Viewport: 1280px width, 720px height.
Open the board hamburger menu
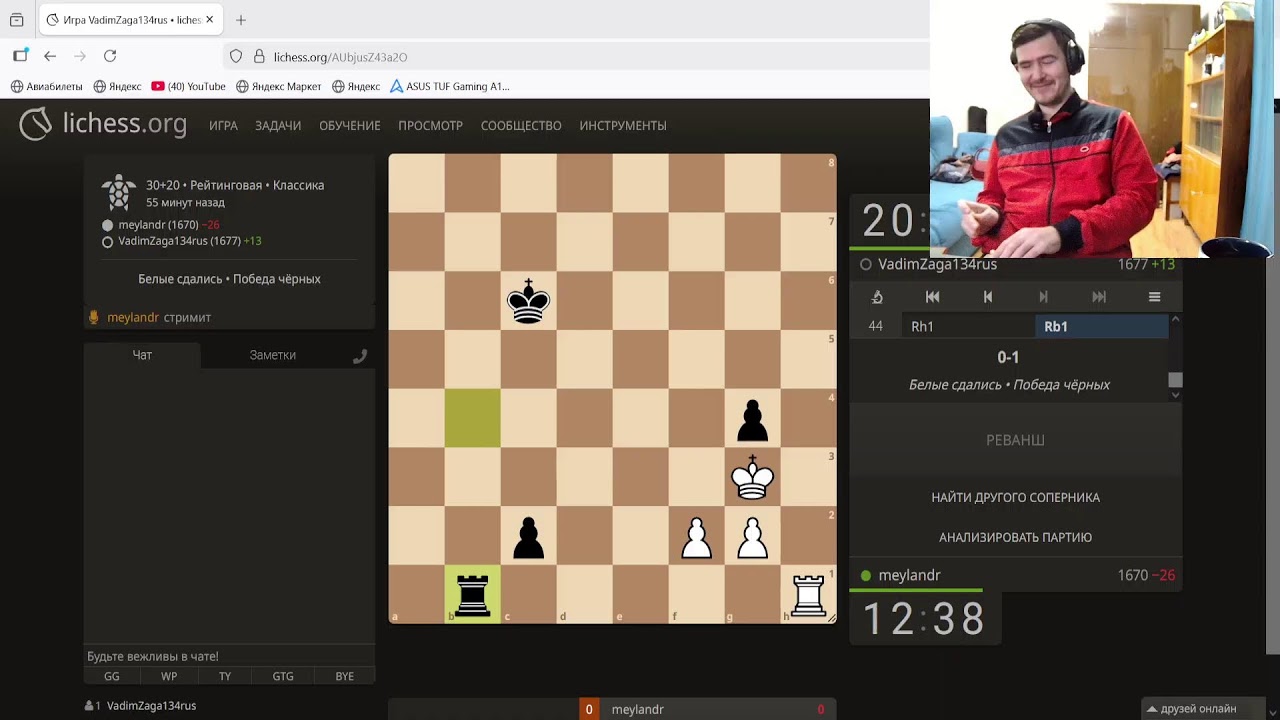tap(1154, 297)
